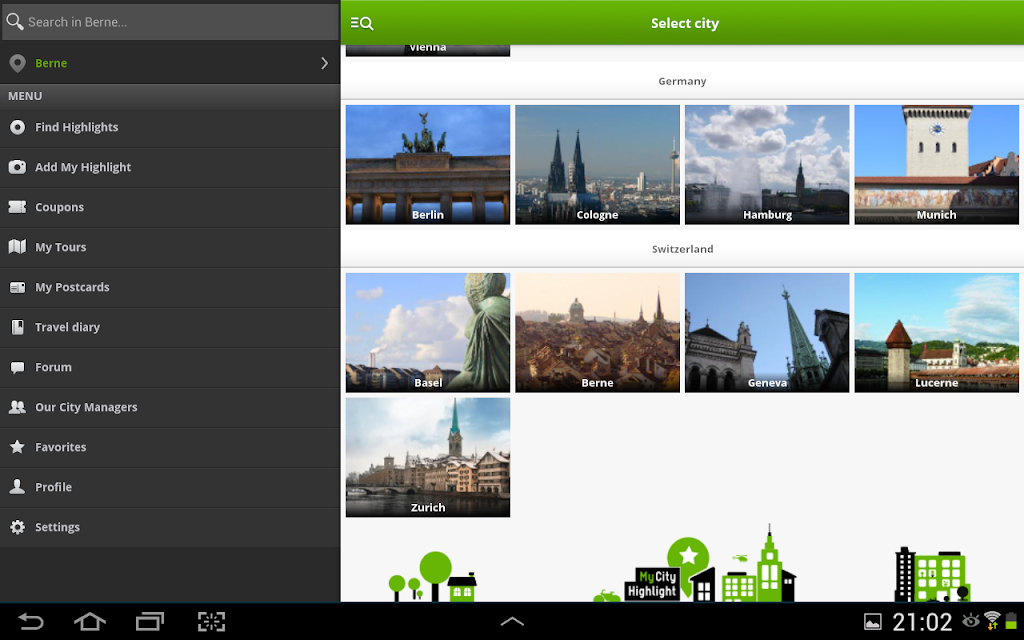Open Our City Managers entry
The image size is (1024, 640).
click(x=170, y=407)
